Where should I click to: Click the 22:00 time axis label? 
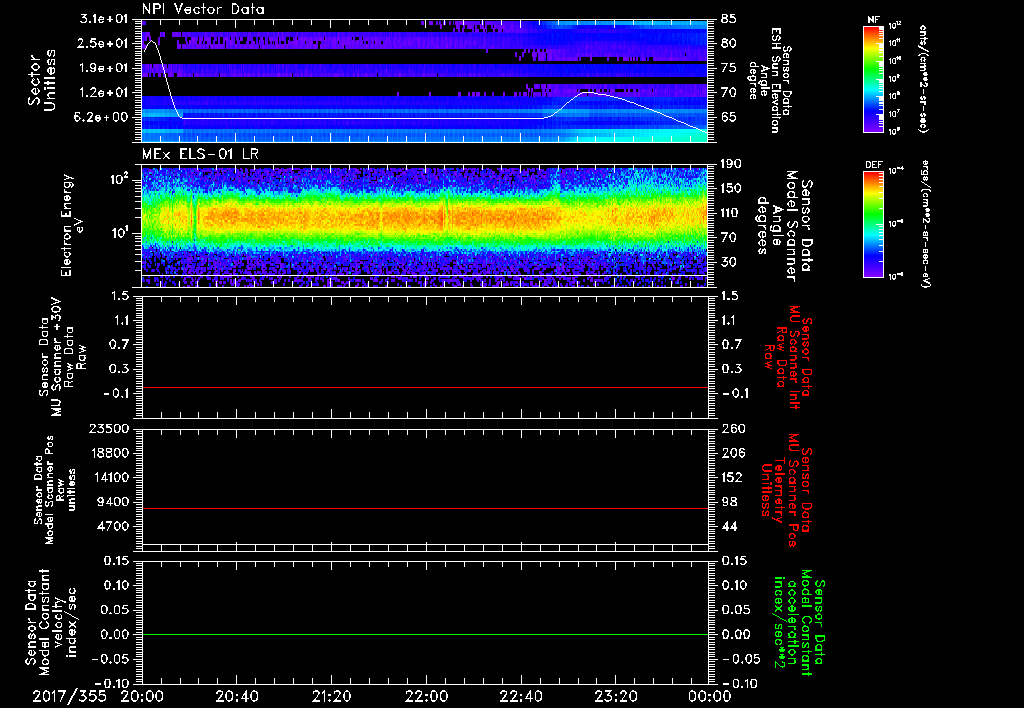426,696
